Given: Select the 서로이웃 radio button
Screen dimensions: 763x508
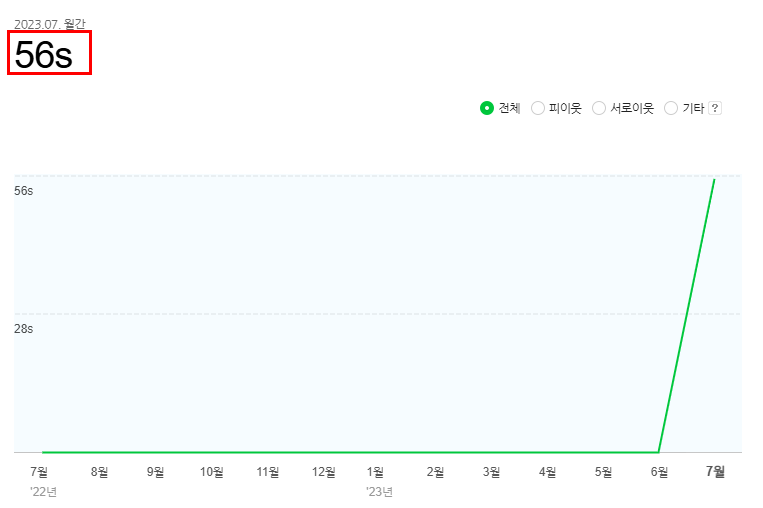Looking at the screenshot, I should [599, 108].
